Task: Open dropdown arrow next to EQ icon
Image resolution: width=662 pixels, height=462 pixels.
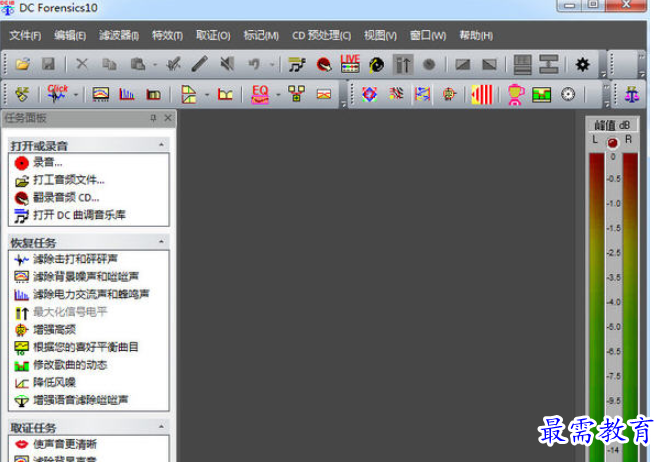Action: click(278, 95)
